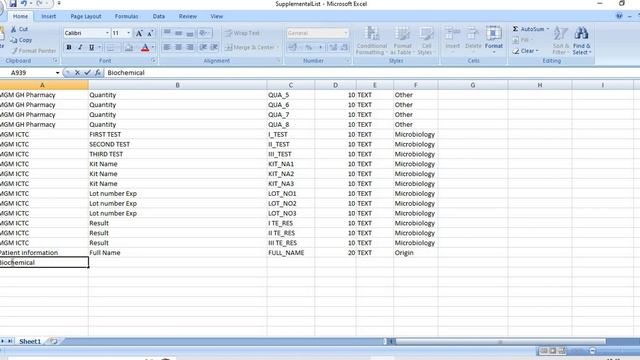Align text to the right
The width and height of the screenshot is (640, 360).
tap(190, 47)
